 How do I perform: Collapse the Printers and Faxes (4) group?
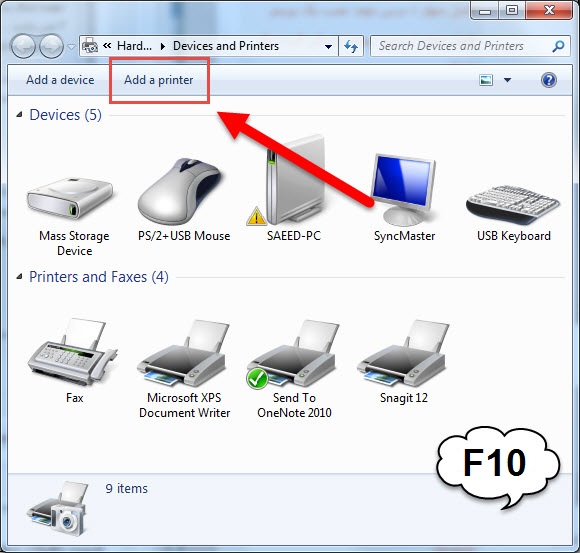pos(19,277)
